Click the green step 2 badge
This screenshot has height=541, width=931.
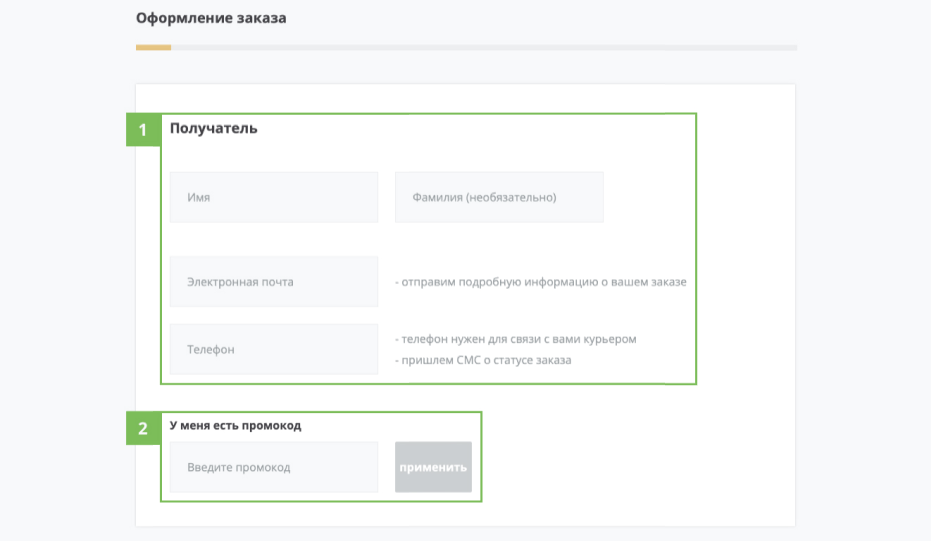click(143, 429)
